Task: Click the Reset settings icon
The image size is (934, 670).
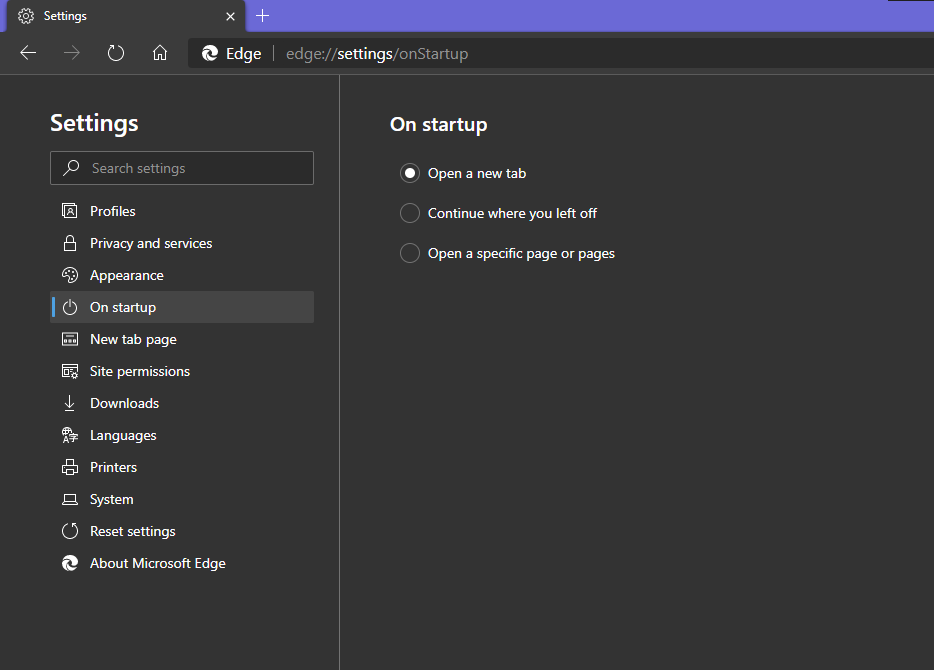Action: [x=70, y=531]
